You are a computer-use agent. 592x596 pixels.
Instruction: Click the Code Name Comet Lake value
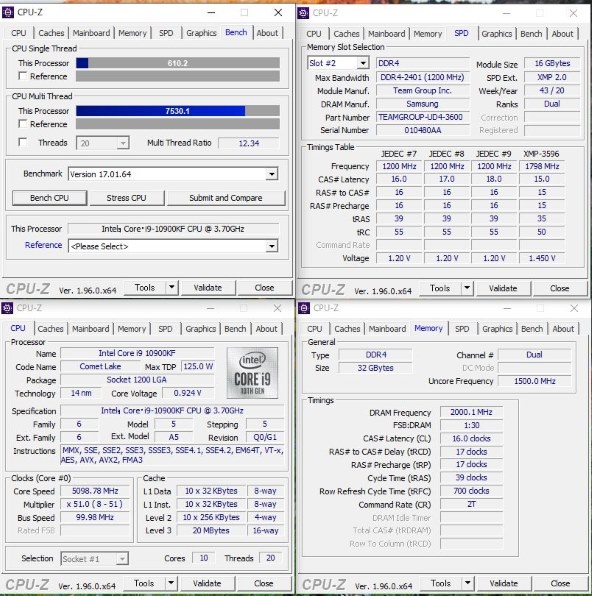100,366
